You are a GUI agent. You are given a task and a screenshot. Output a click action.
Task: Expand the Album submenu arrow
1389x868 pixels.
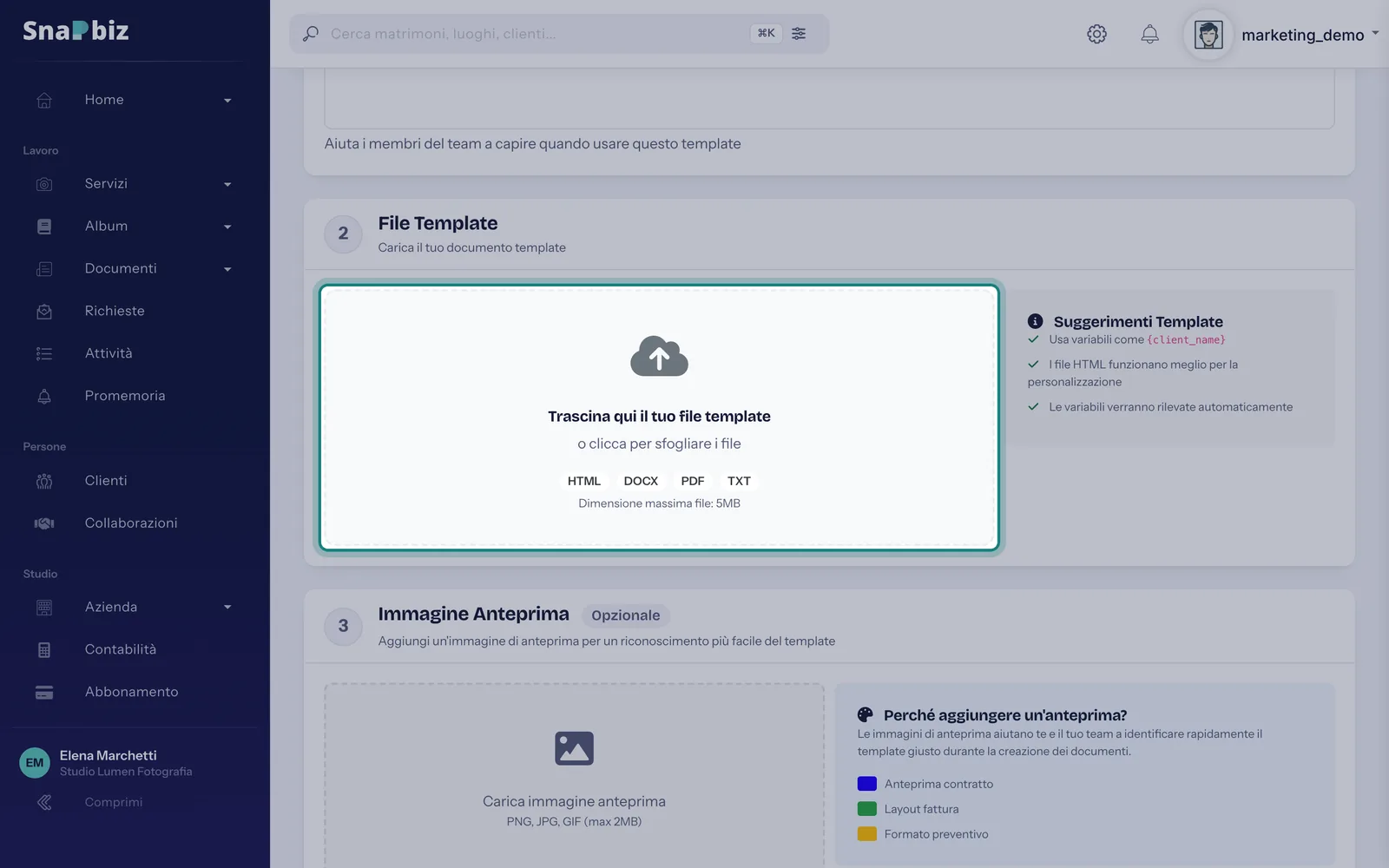click(227, 227)
